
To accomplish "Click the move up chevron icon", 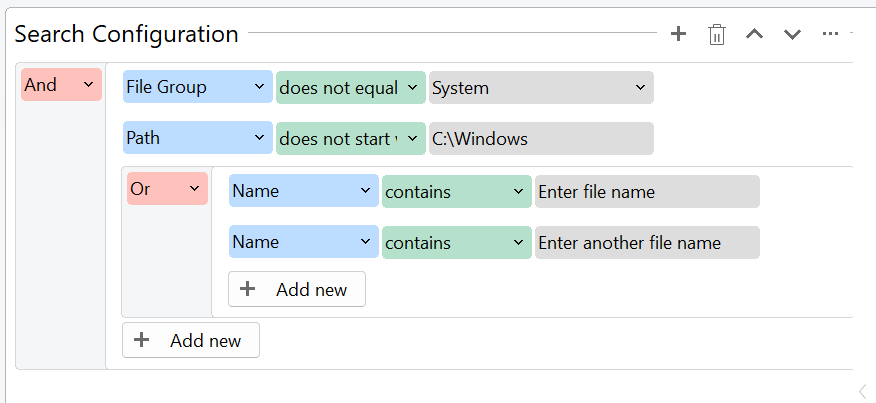I will coord(755,35).
